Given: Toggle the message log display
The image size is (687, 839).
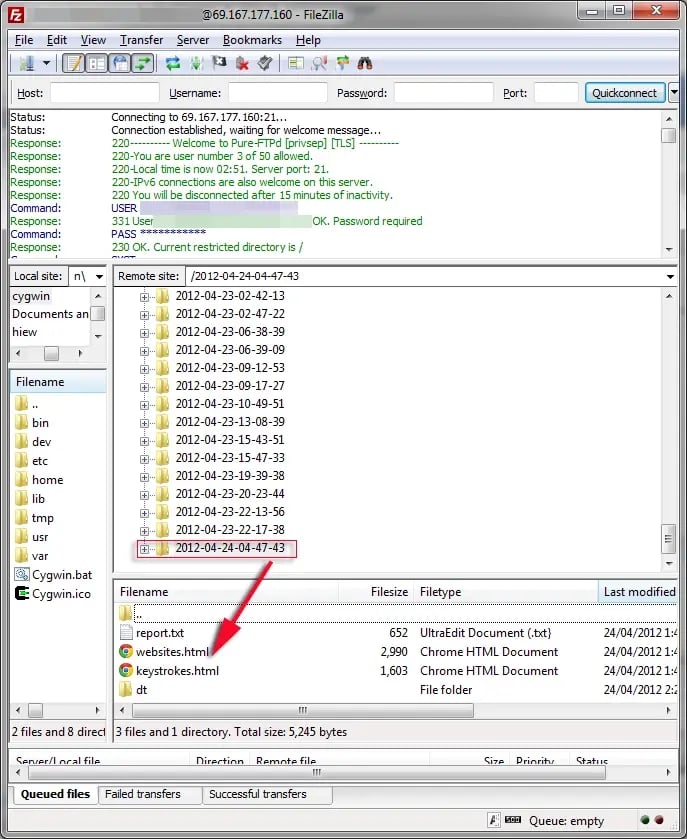Looking at the screenshot, I should pyautogui.click(x=74, y=63).
